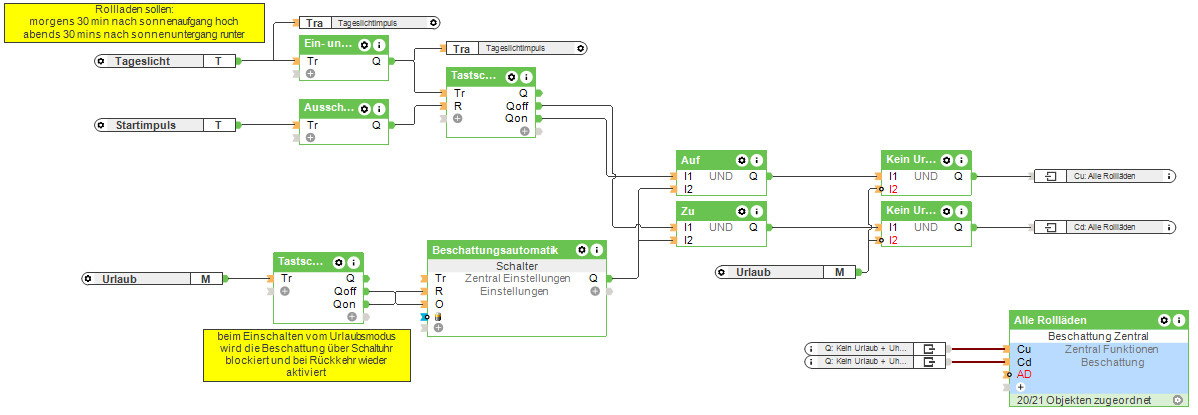Click gear on Urlaub input feeding Tastsc...
Viewport: 1198px width, 415px height.
89,279
